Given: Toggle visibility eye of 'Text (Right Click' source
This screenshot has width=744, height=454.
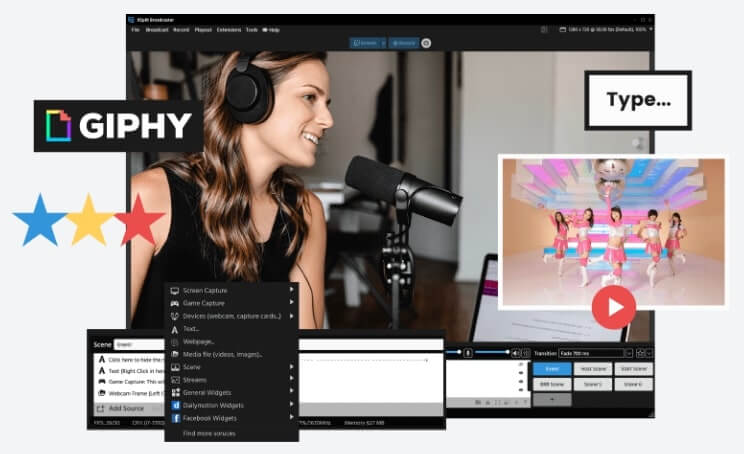Looking at the screenshot, I should 521,373.
